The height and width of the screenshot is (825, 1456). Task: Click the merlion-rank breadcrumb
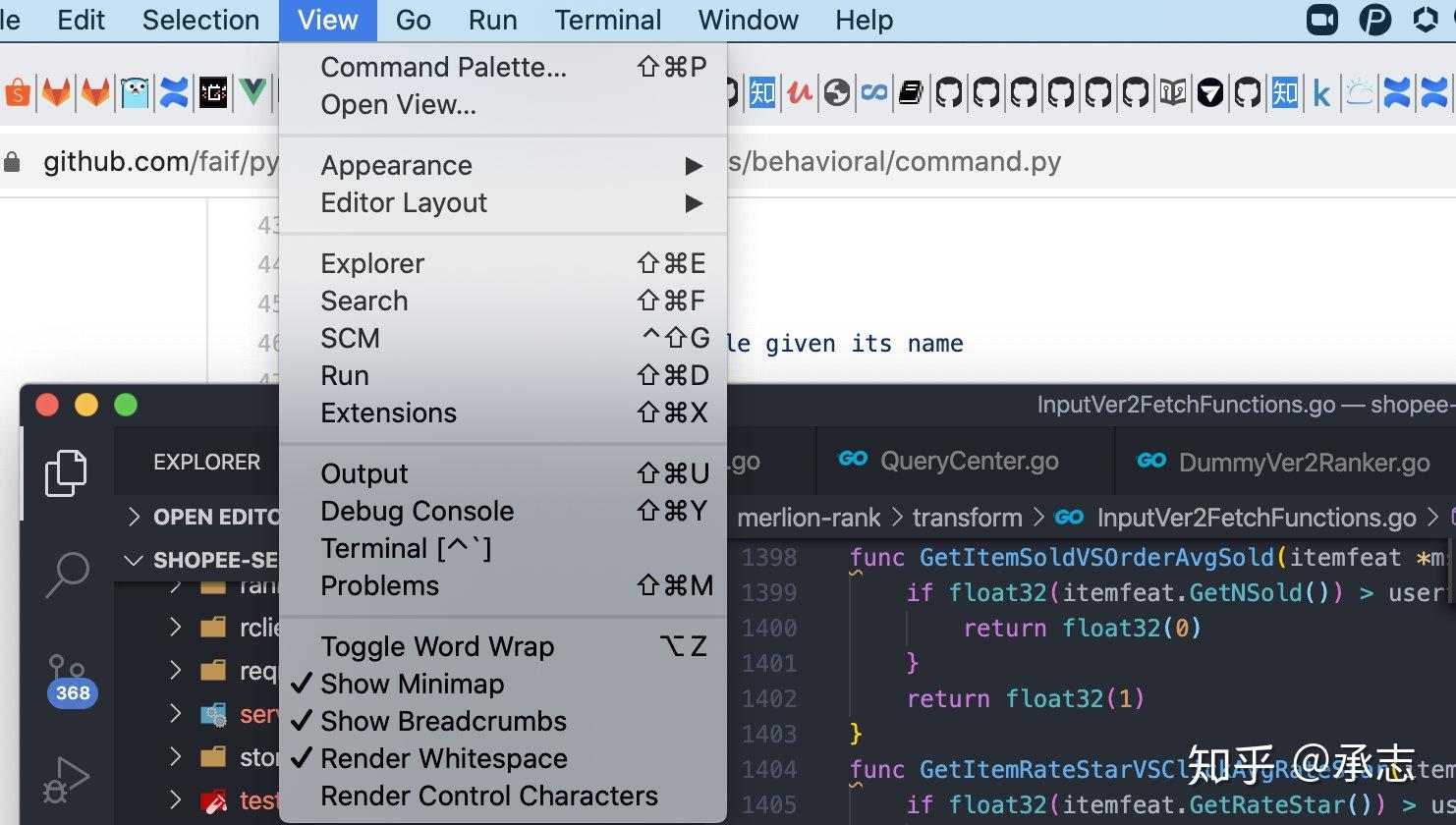point(809,518)
